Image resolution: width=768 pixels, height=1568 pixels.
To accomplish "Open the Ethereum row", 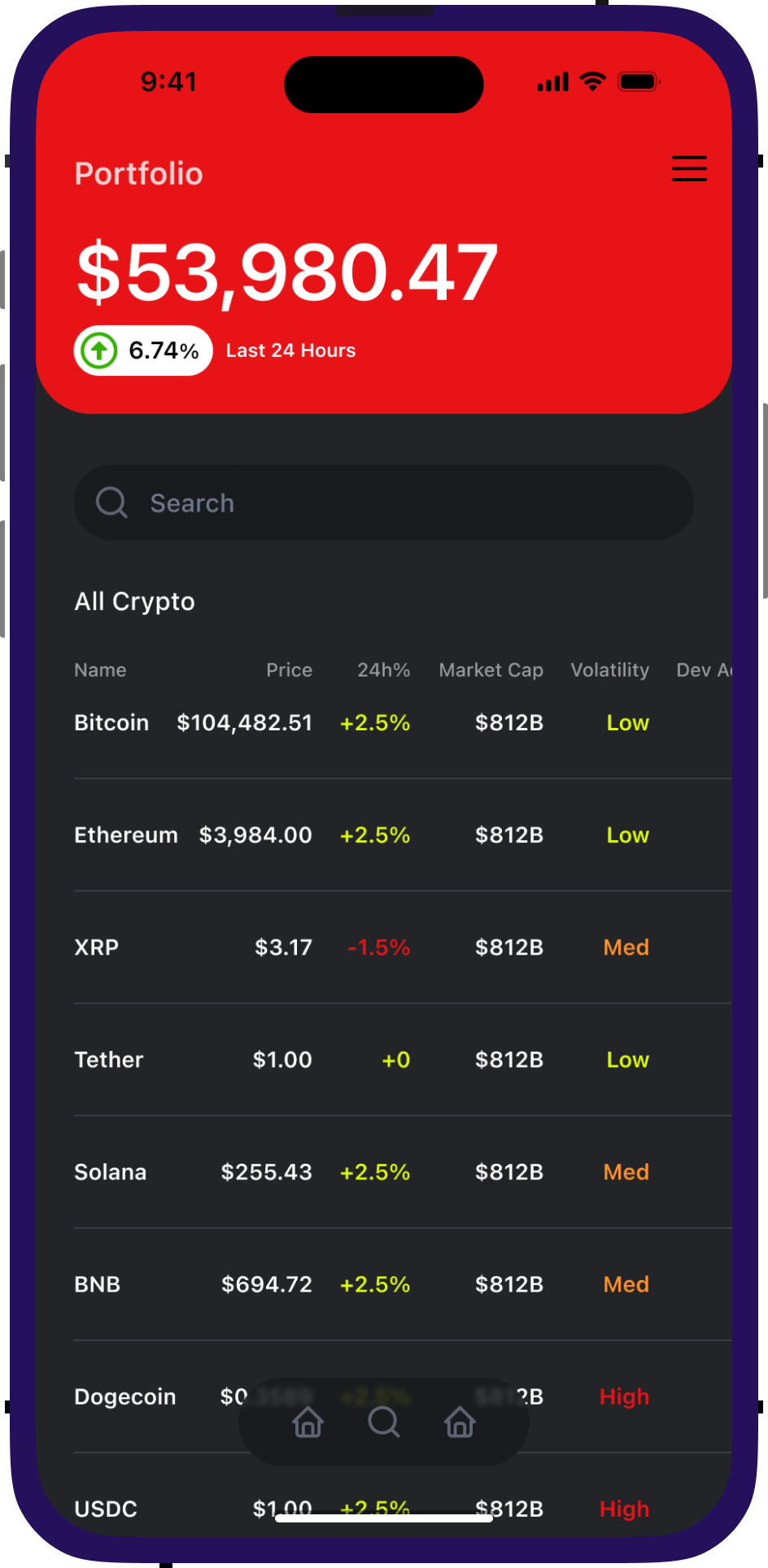I will tap(126, 835).
